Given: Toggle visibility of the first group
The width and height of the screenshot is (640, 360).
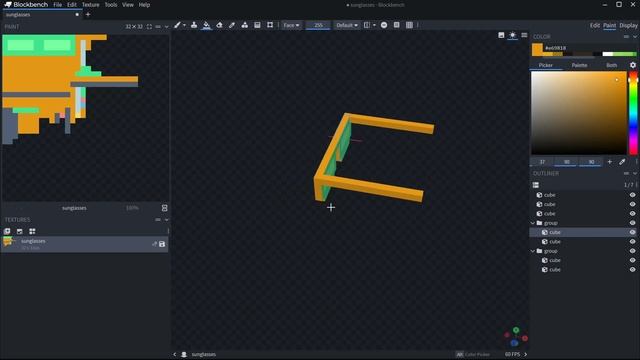Looking at the screenshot, I should point(632,223).
